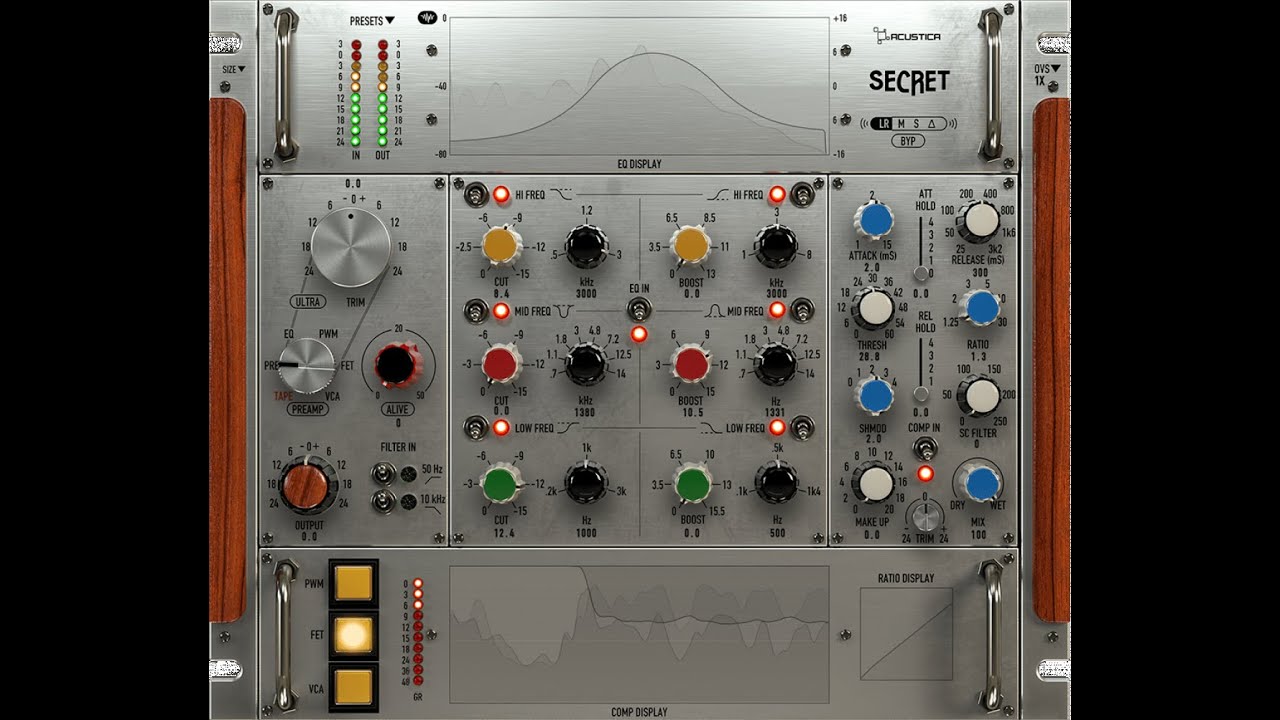
Task: Click the LOW FREQ cut curve icon
Action: coord(568,428)
